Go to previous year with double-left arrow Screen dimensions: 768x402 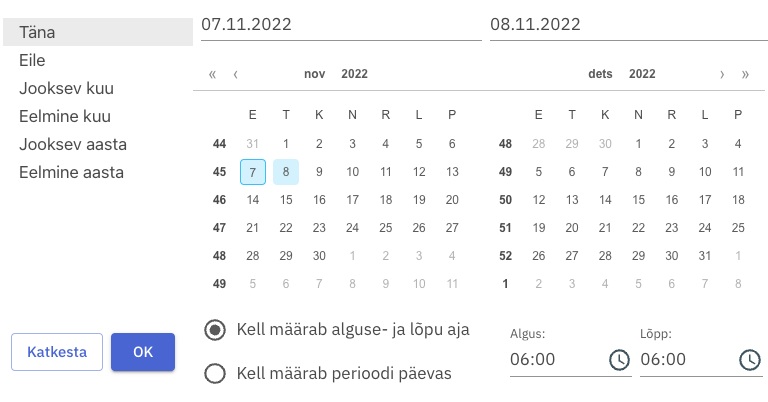click(x=212, y=74)
